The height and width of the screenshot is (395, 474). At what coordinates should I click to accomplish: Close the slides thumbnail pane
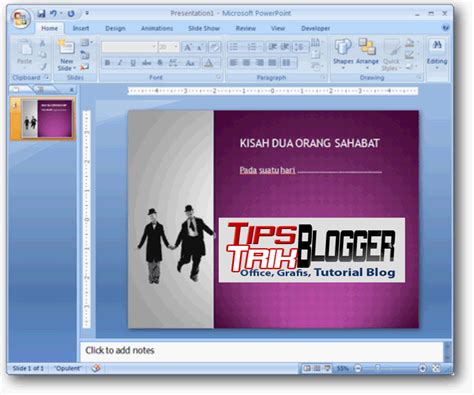[x=71, y=89]
